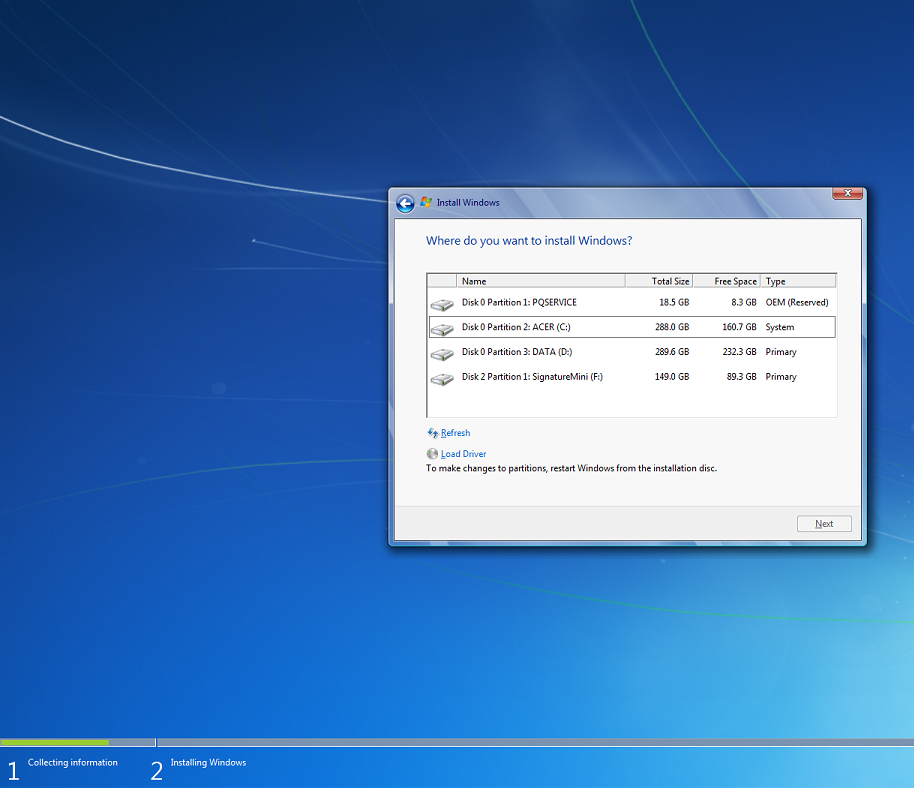Click the 18.5 GB total size cell
The image size is (914, 788).
coord(674,302)
